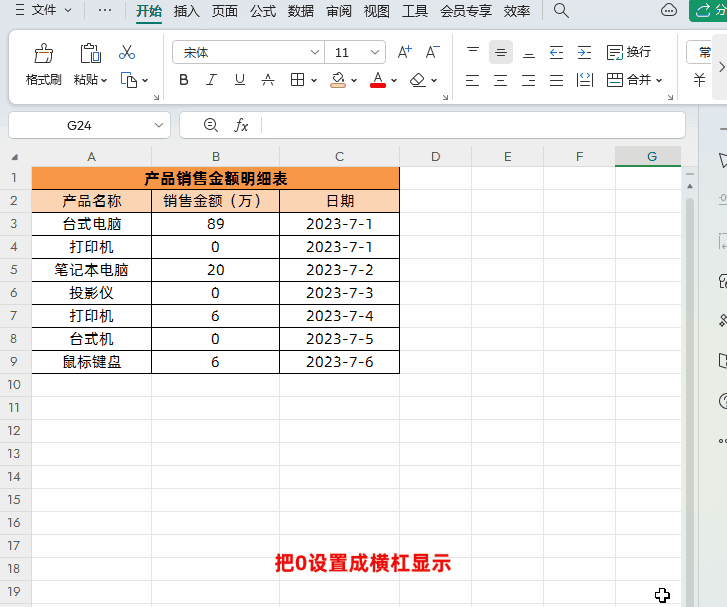Switch to the 开始 Home tab
Image resolution: width=727 pixels, height=607 pixels.
click(149, 11)
